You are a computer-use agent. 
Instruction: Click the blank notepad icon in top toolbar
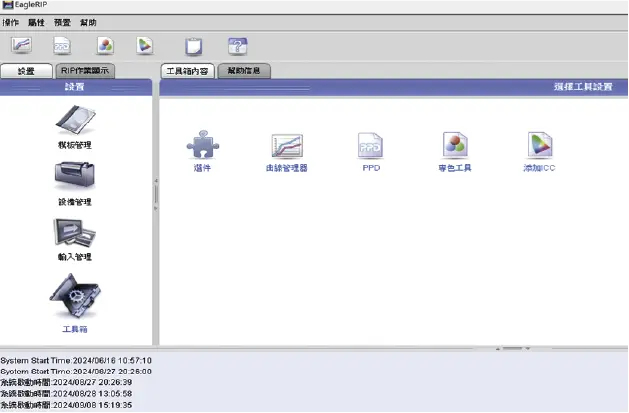[x=193, y=45]
